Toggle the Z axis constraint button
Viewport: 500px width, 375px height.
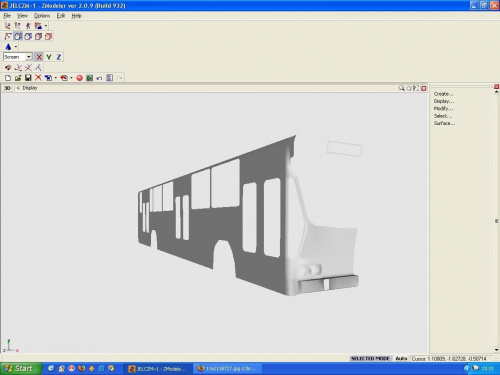[59, 57]
